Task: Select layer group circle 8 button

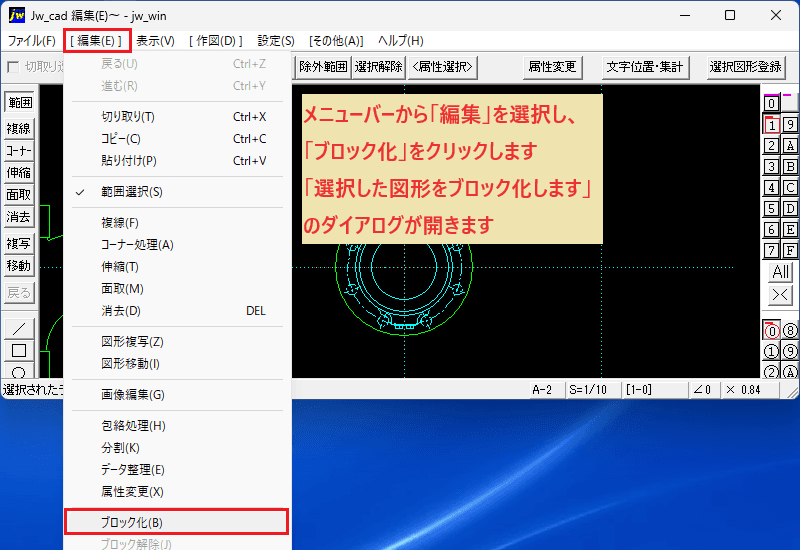Action: coord(790,331)
